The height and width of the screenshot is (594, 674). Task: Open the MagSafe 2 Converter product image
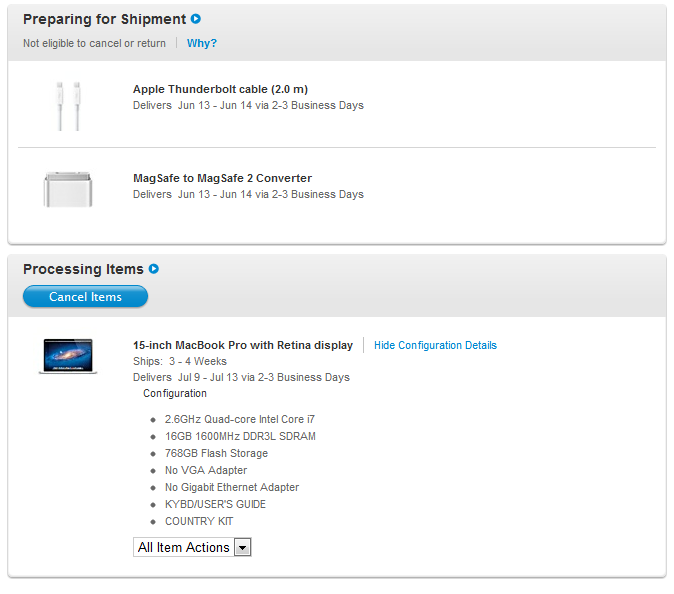[x=68, y=190]
